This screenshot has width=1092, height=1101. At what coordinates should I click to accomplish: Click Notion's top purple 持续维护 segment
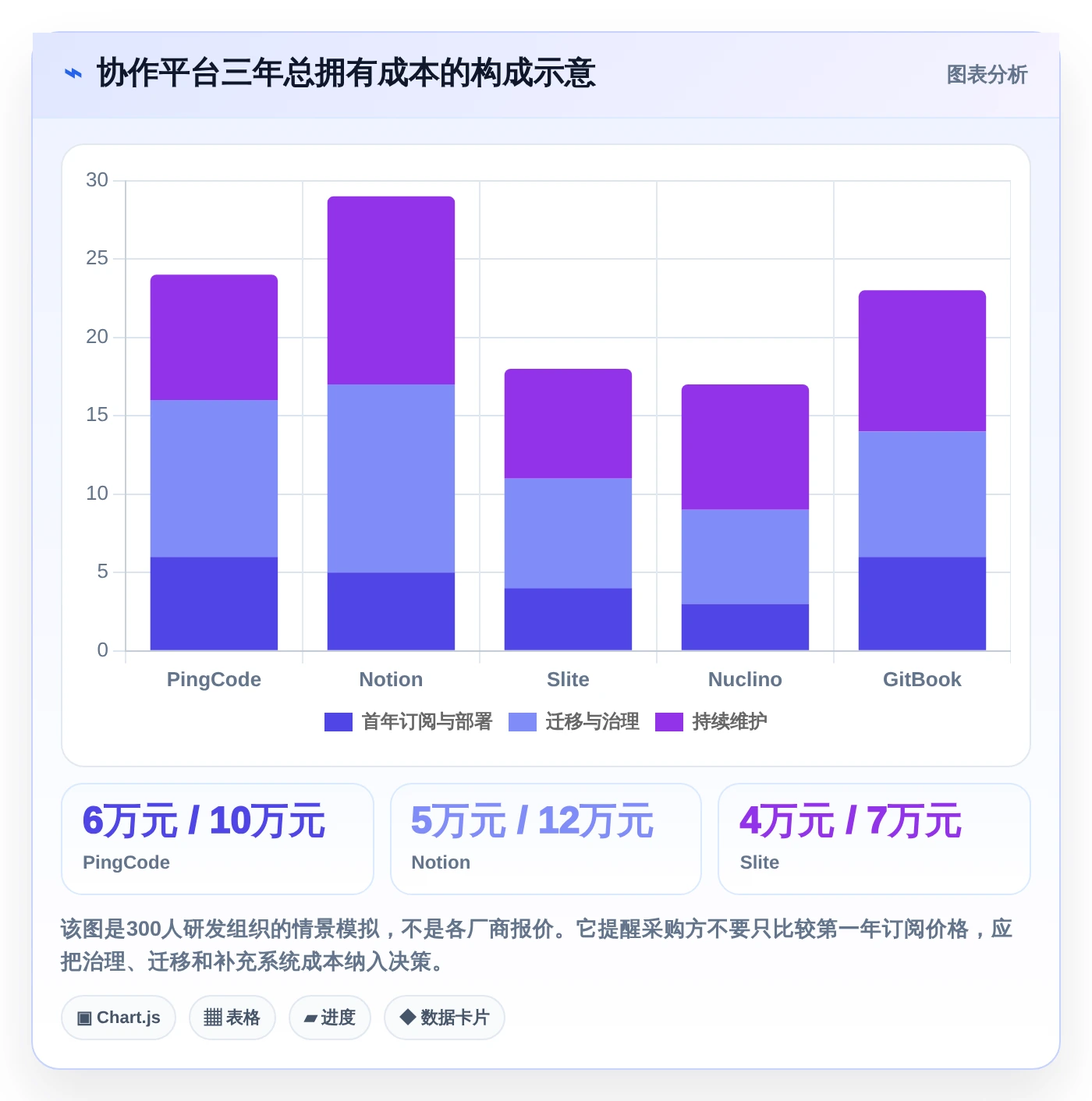coord(391,290)
